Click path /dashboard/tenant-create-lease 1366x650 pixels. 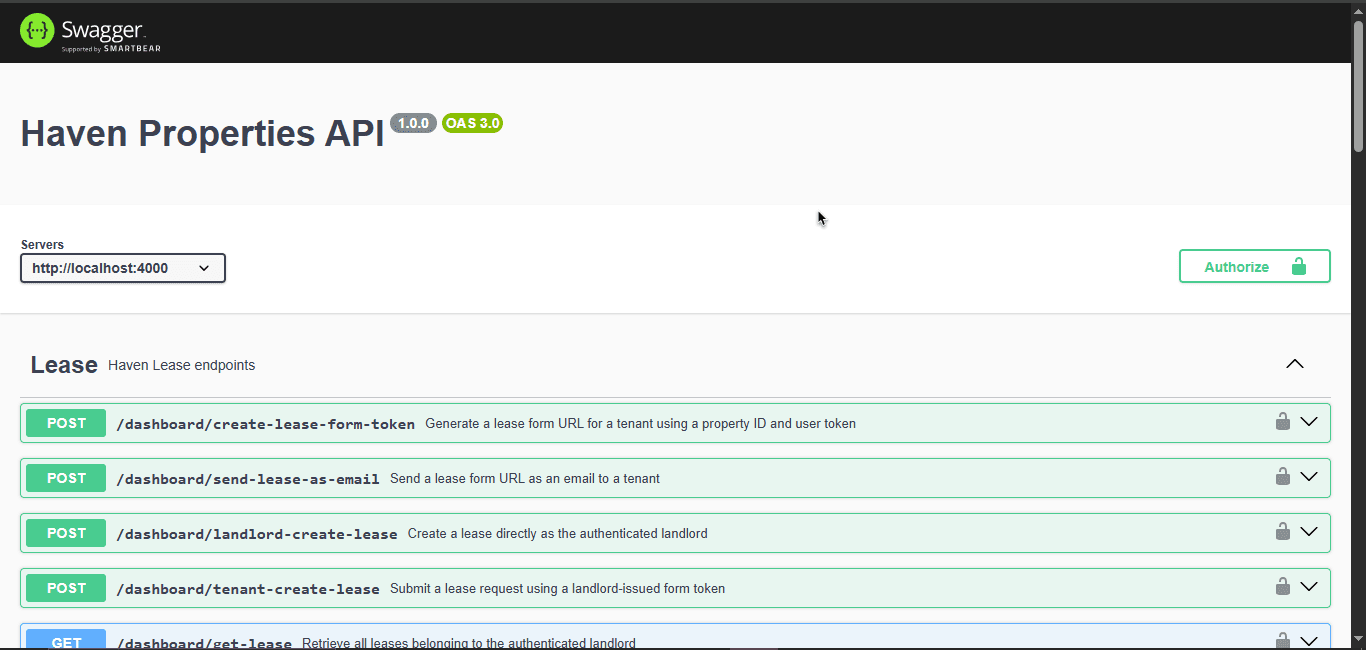[248, 589]
